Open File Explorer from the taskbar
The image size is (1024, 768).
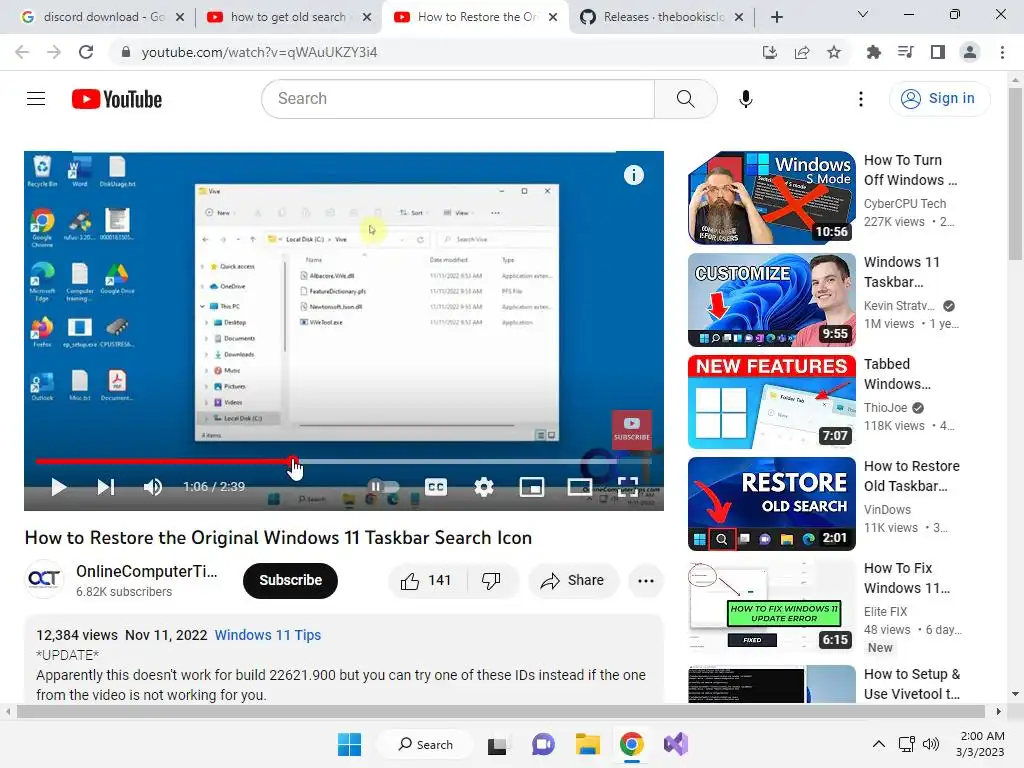[x=587, y=744]
